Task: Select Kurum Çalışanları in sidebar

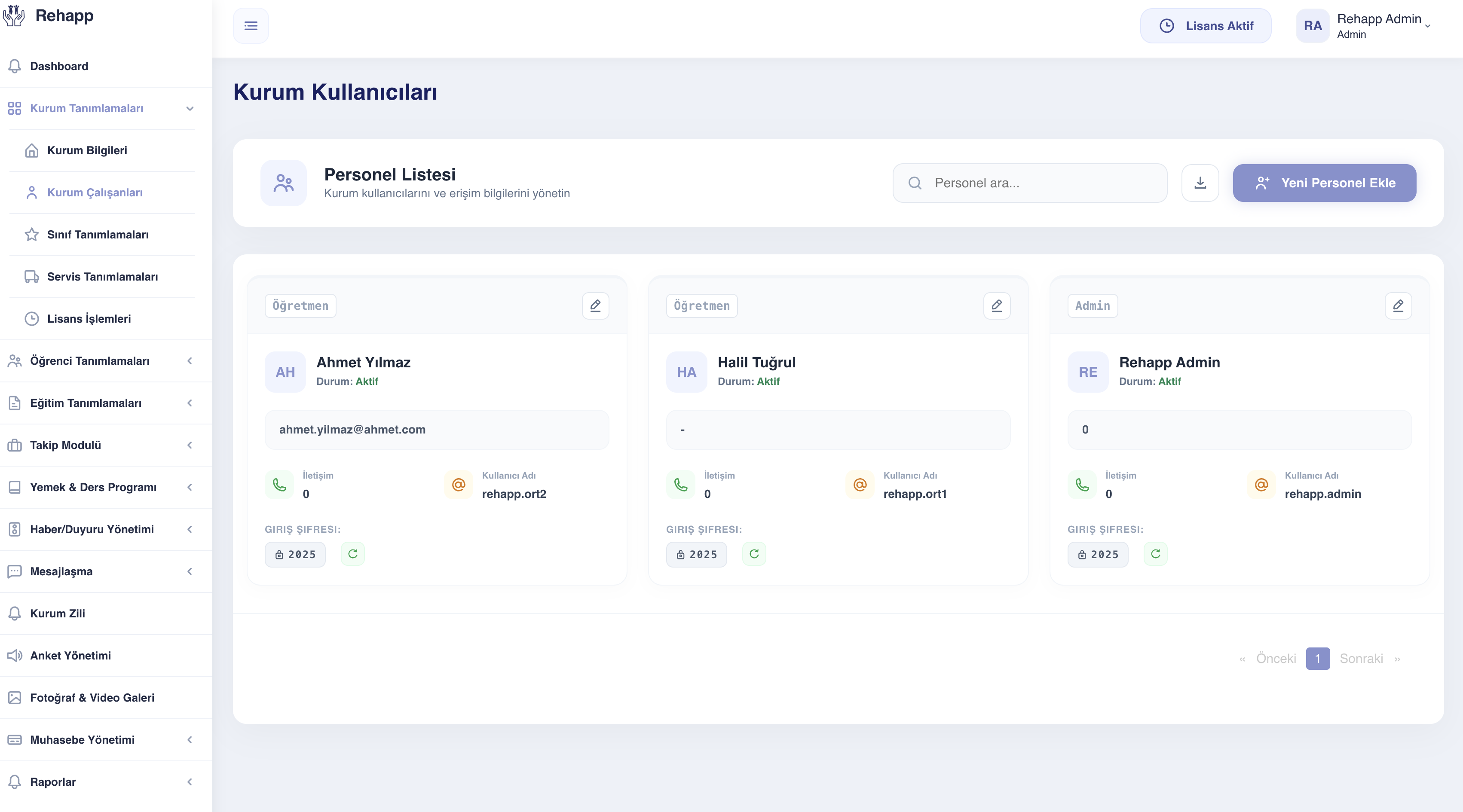Action: [102, 192]
